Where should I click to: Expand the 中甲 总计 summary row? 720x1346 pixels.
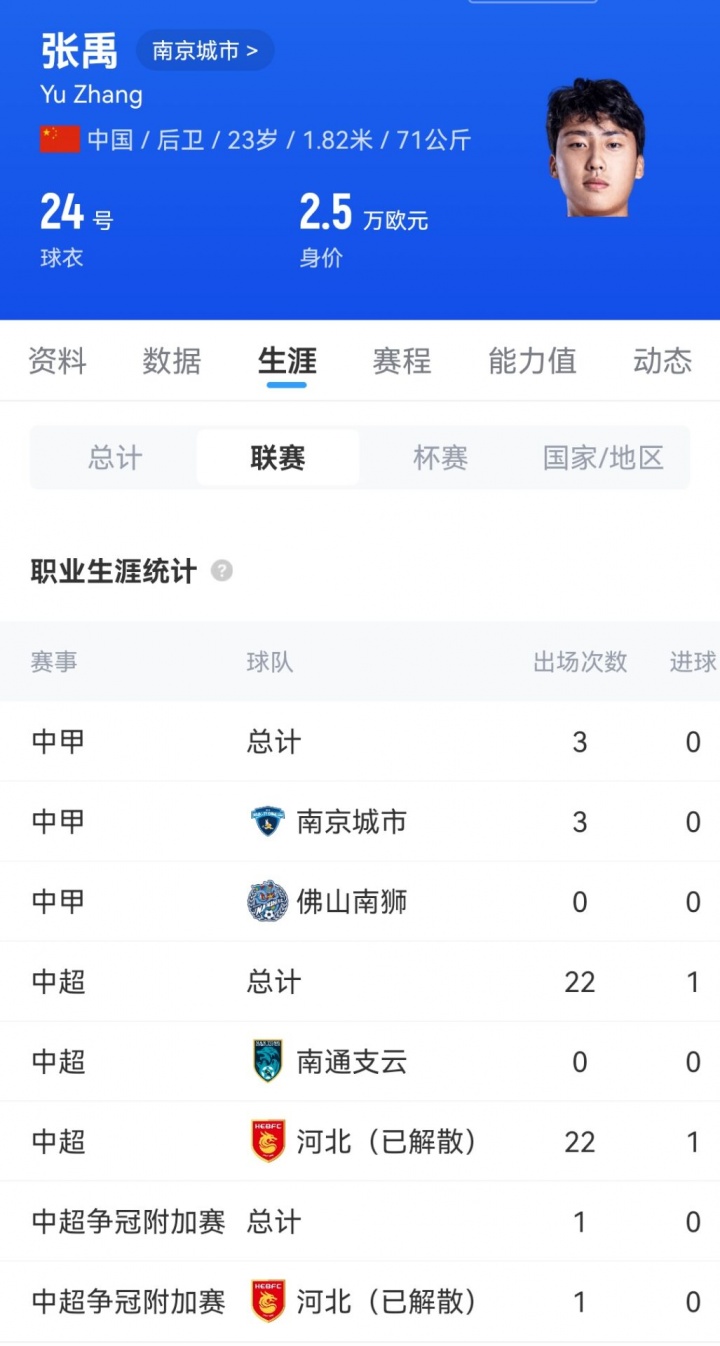point(270,741)
